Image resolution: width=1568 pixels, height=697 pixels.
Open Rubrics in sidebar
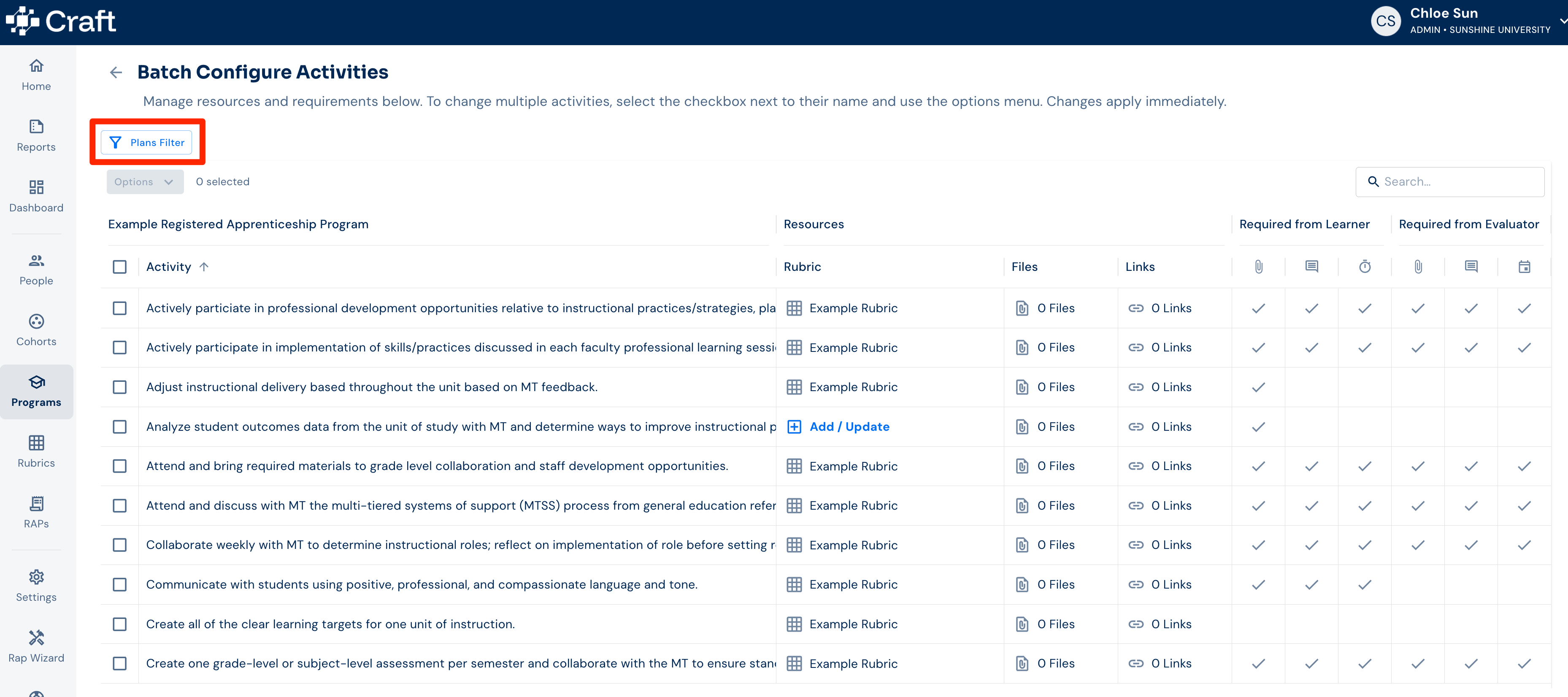click(x=37, y=452)
